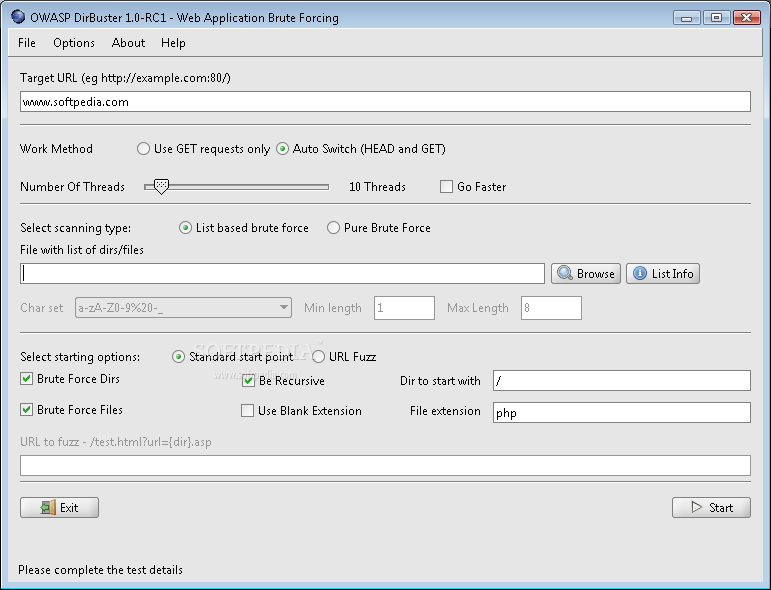Click the URL to fuzz input field

[385, 466]
